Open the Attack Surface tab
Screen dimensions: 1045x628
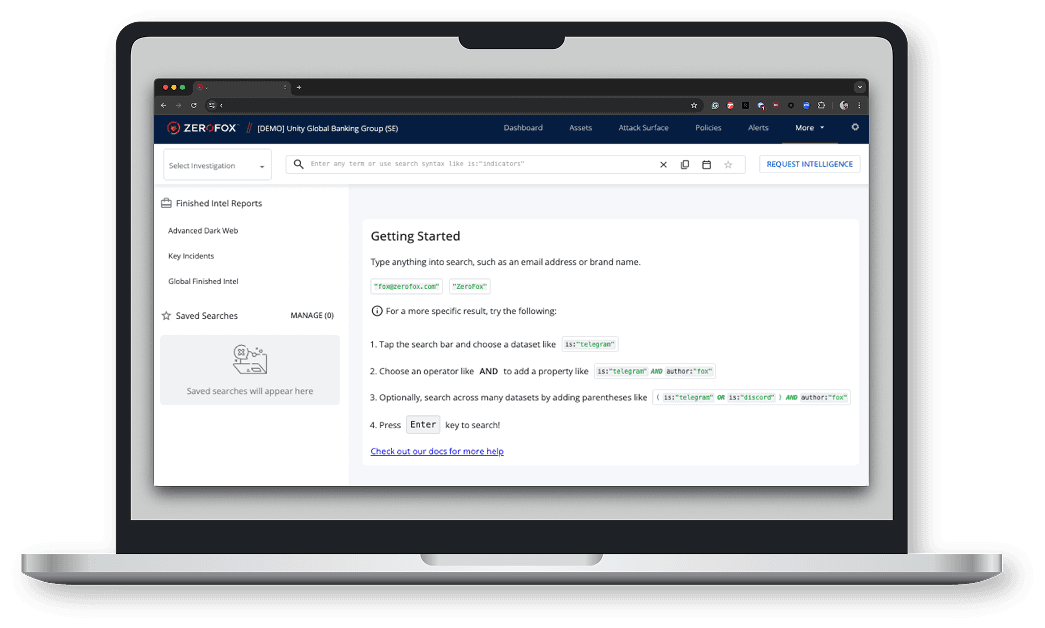(x=643, y=128)
